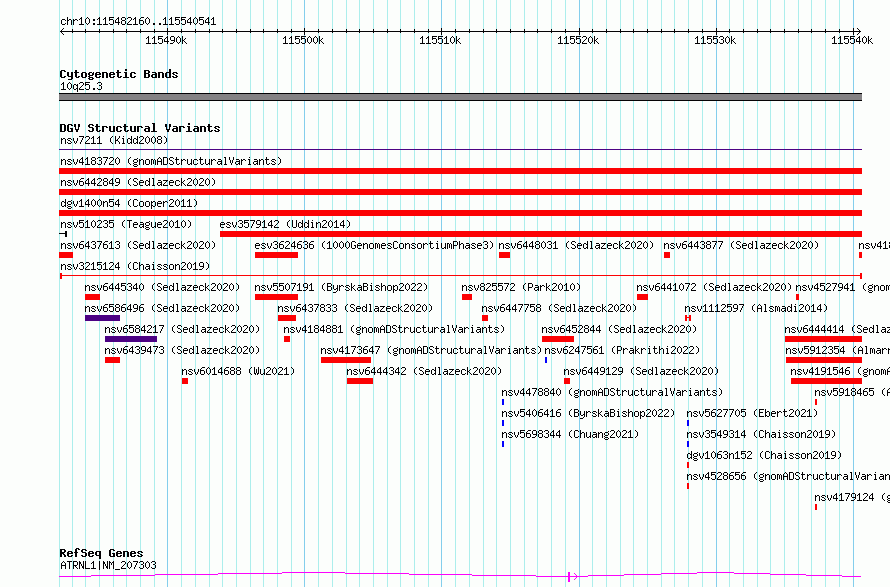The width and height of the screenshot is (890, 587).
Task: Click the Cytogenetic Bands track title
Action: 119,74
